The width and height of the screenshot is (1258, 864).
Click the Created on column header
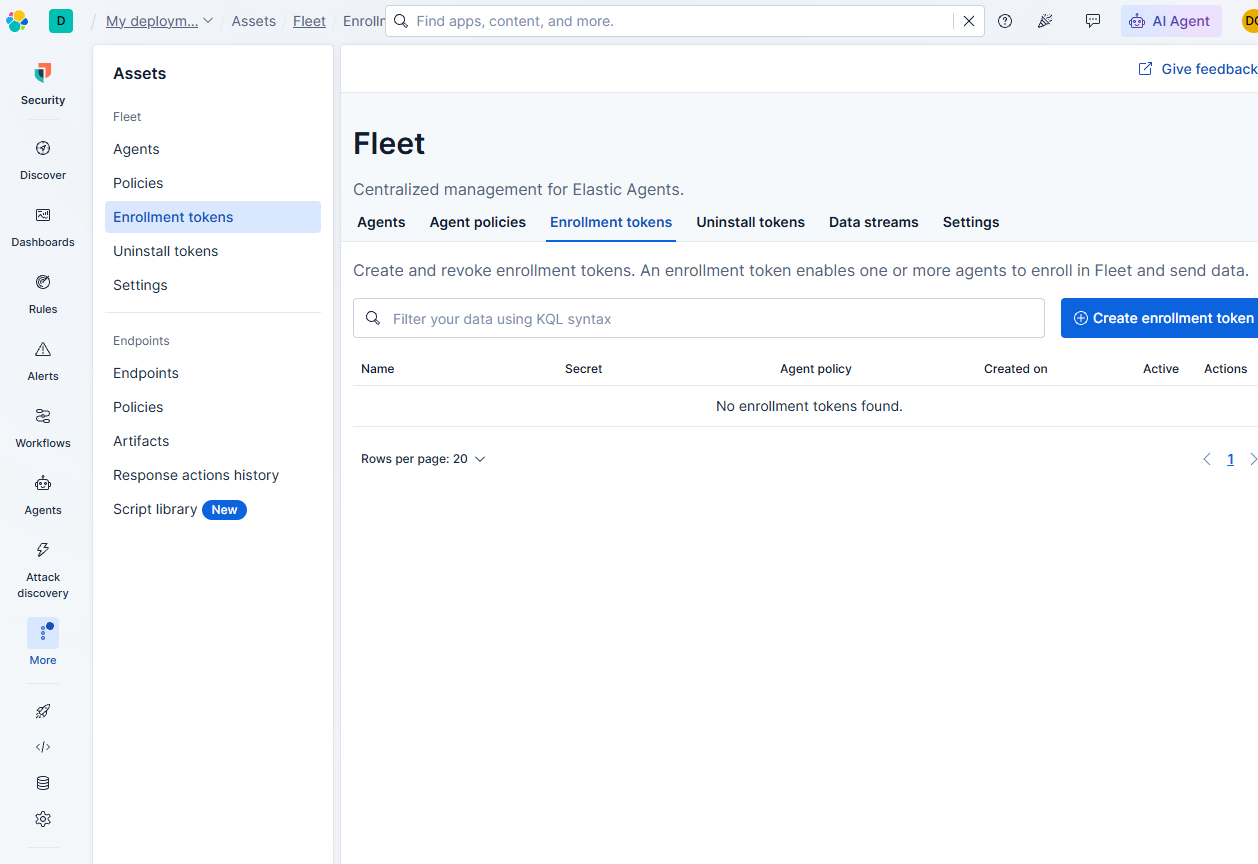pos(1016,369)
